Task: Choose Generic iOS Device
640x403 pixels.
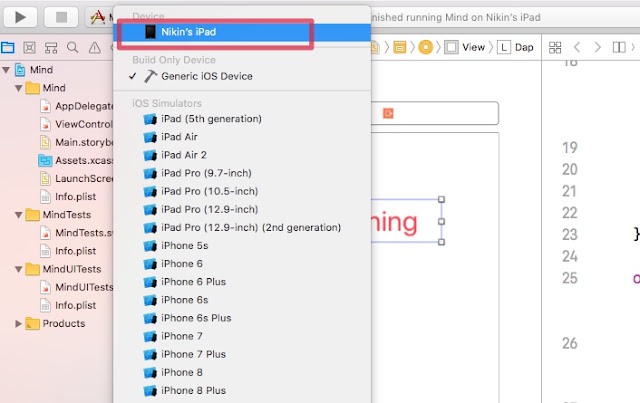Action: pos(242,76)
